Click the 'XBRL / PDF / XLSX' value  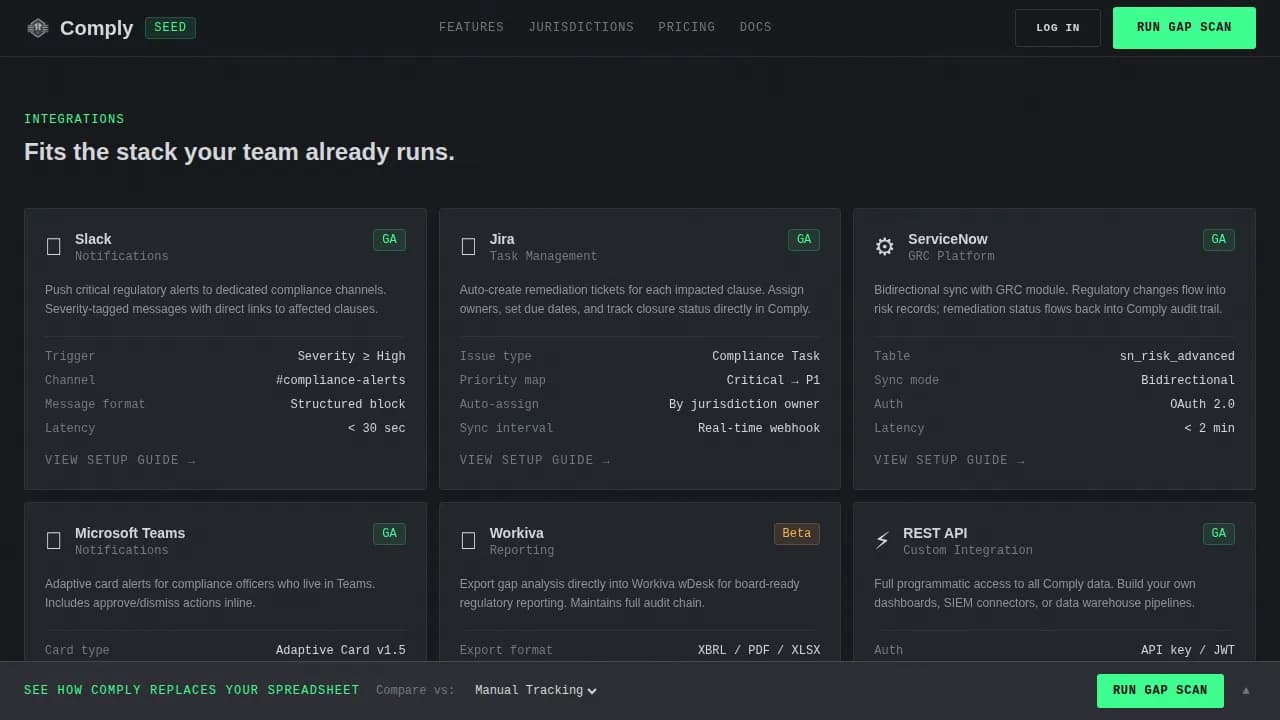click(759, 650)
